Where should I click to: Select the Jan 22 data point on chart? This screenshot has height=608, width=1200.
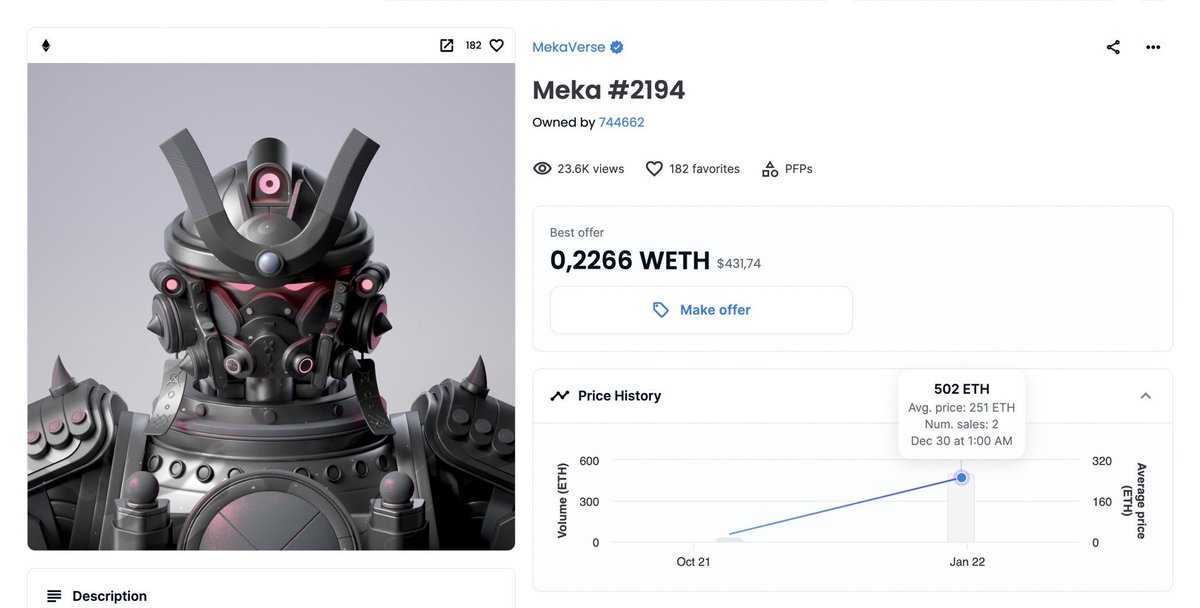coord(961,478)
